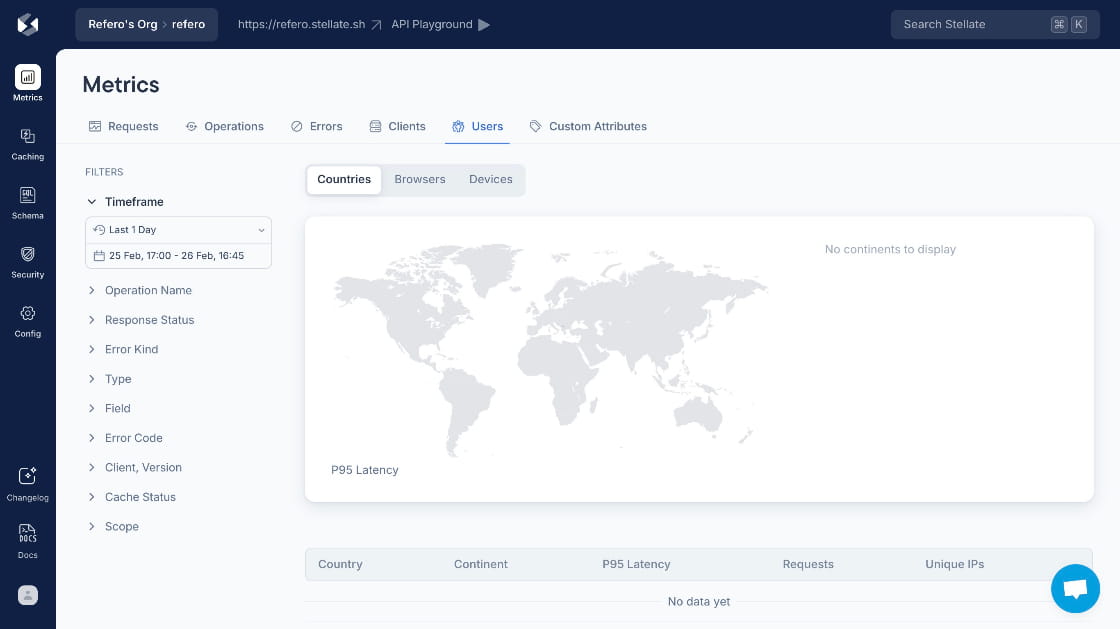Open the Schema section in sidebar

(28, 202)
